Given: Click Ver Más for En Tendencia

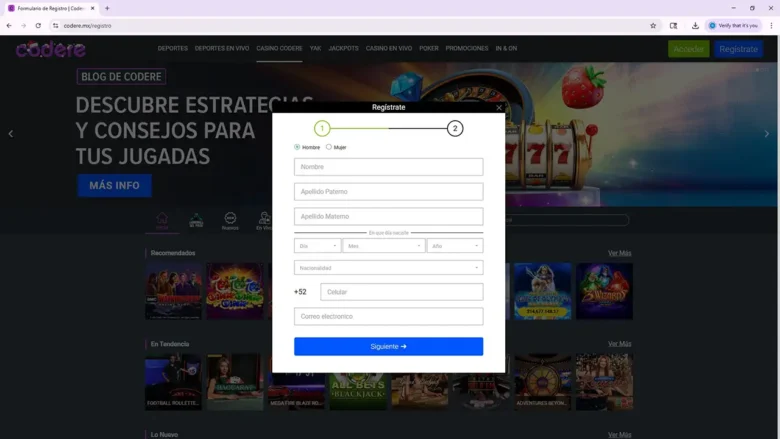Looking at the screenshot, I should [619, 344].
